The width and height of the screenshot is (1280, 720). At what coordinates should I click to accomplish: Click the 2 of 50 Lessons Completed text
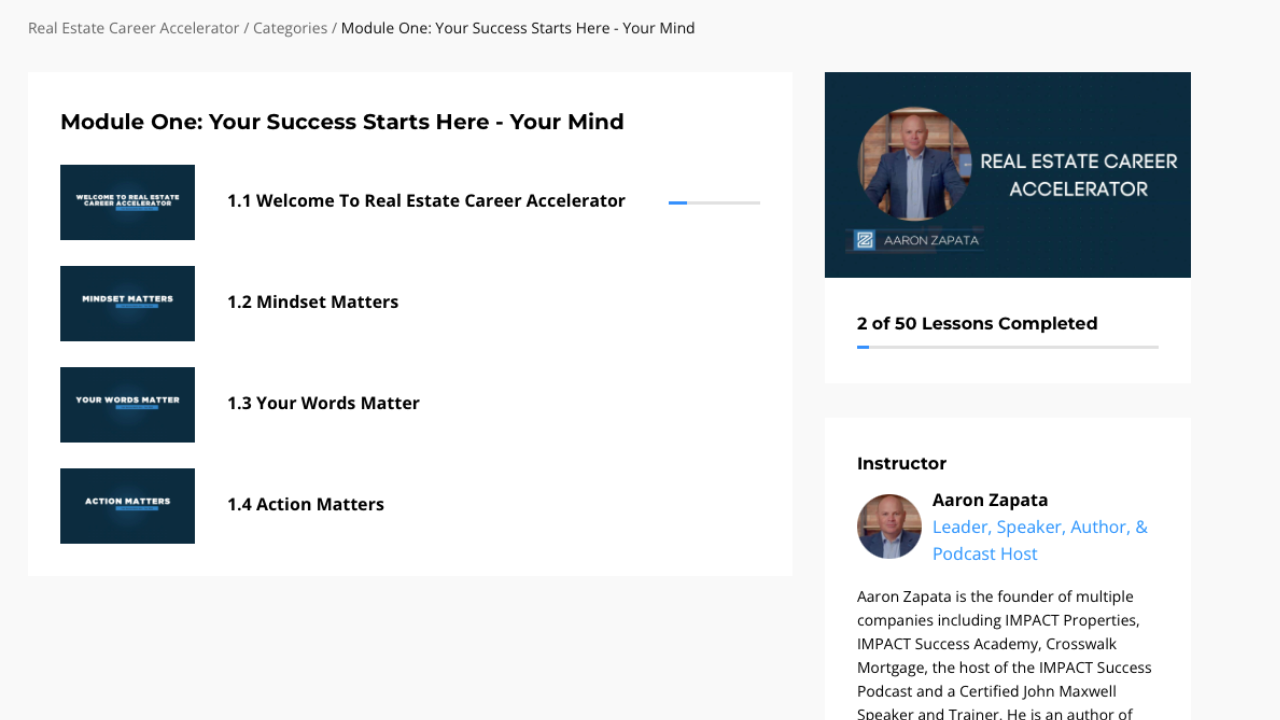977,323
